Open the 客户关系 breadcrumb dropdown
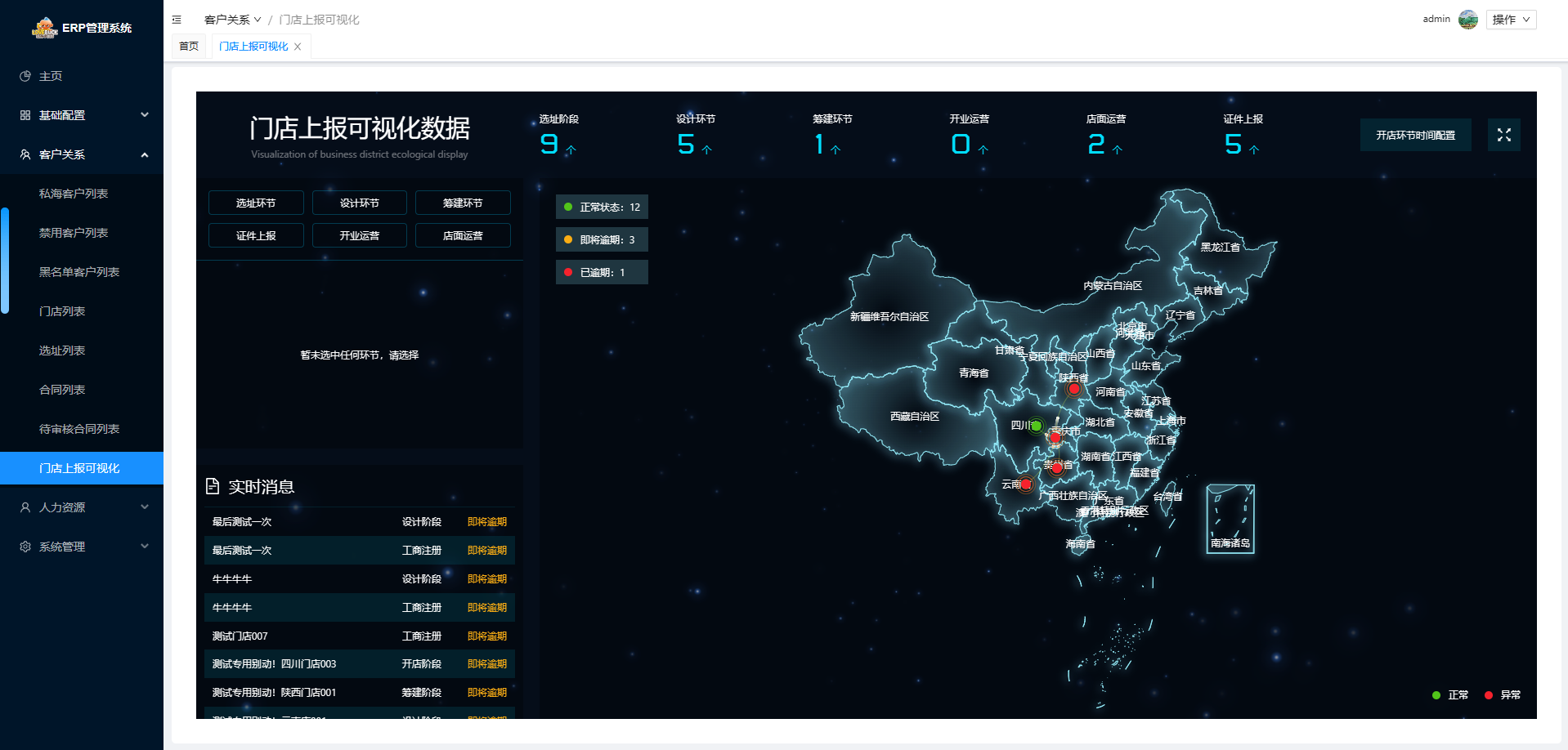Viewport: 1568px width, 750px height. tap(233, 20)
